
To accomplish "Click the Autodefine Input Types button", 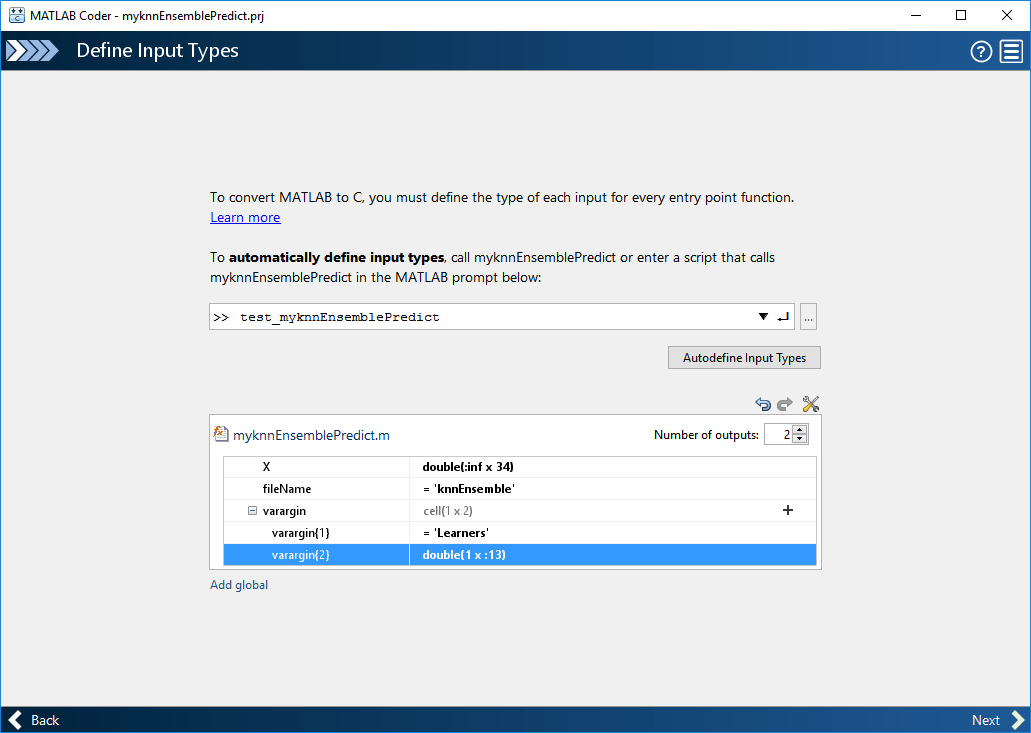I will coord(744,358).
